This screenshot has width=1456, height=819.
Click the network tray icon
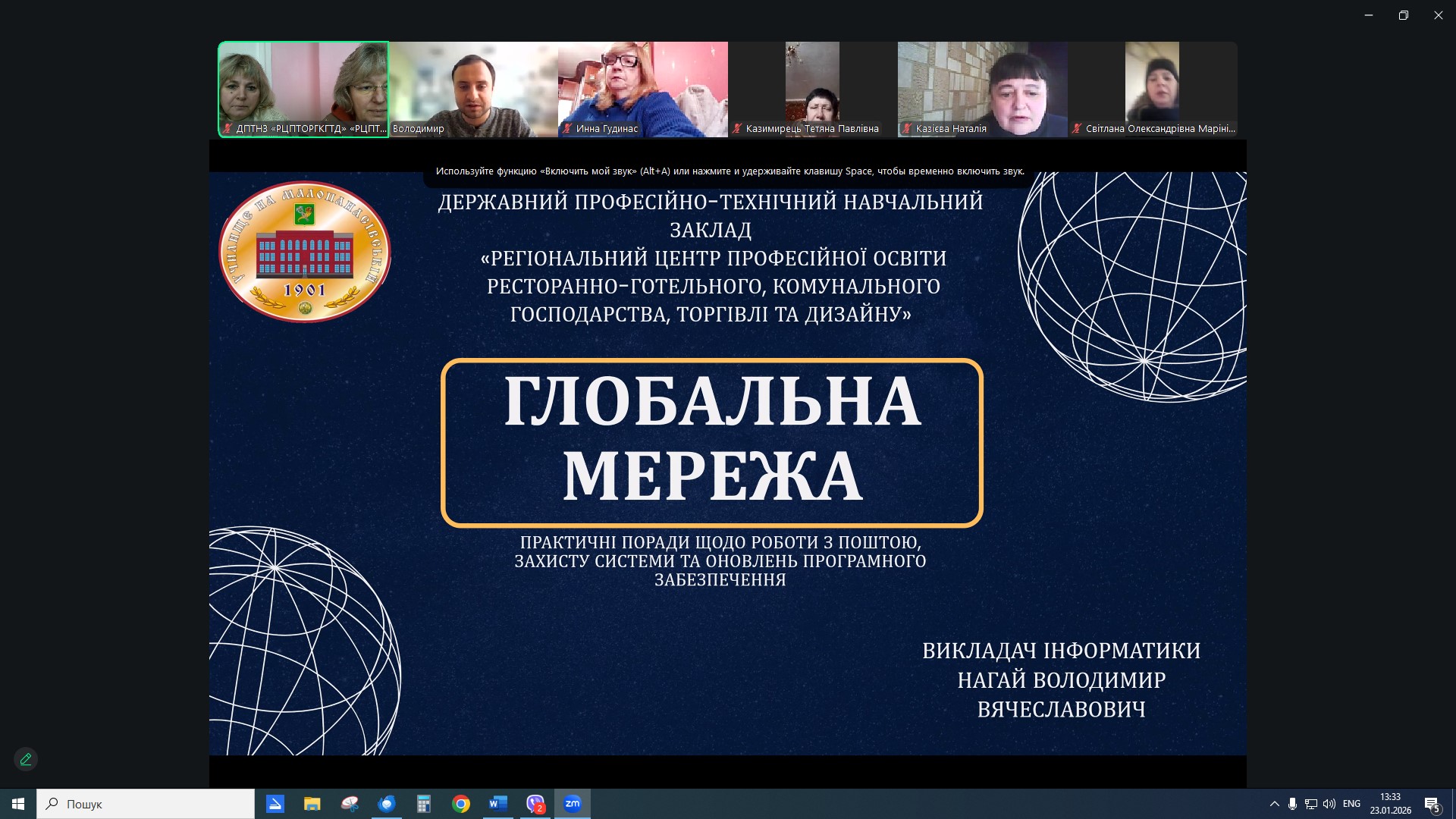point(1311,804)
